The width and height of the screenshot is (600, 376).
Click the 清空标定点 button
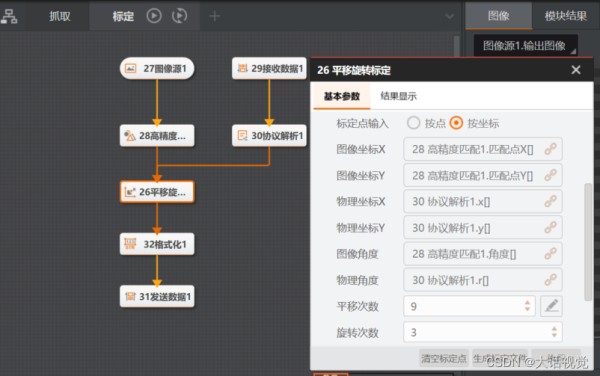pyautogui.click(x=444, y=358)
